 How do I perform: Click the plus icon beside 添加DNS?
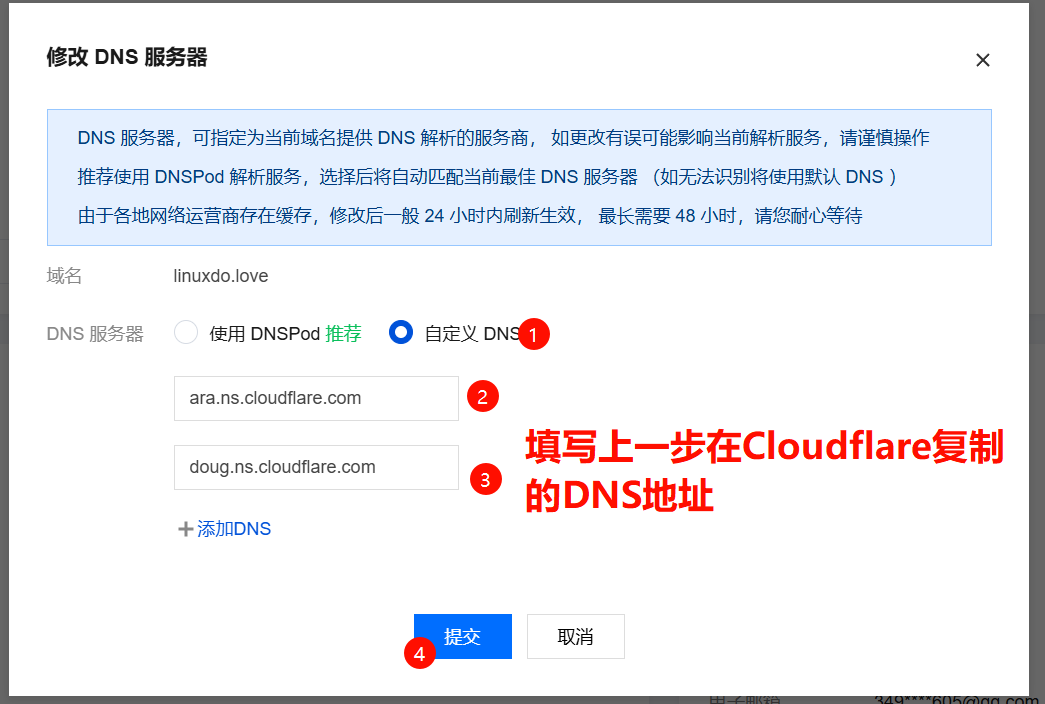click(185, 529)
